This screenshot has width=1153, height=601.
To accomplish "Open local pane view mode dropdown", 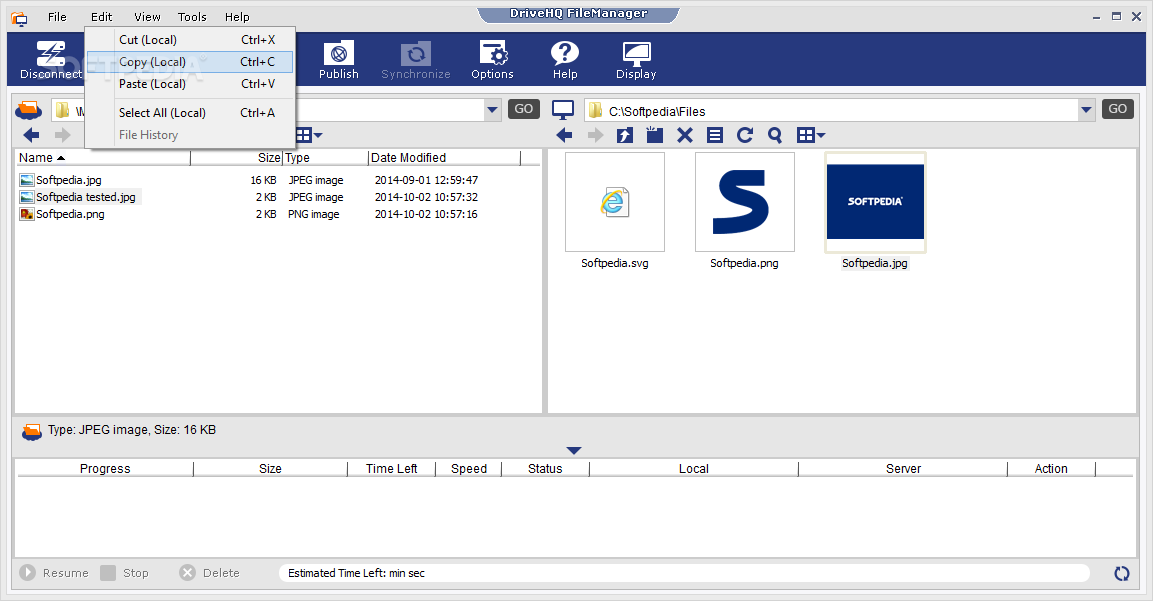I will click(812, 135).
